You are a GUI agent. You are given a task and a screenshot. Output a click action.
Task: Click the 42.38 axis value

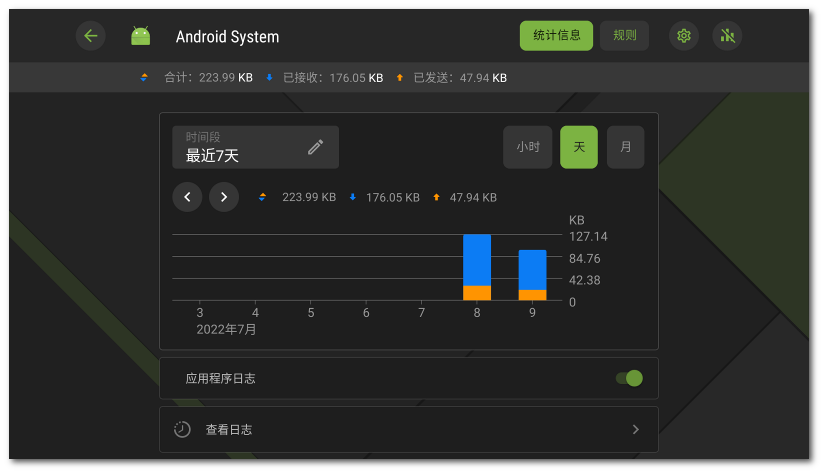[x=584, y=280]
